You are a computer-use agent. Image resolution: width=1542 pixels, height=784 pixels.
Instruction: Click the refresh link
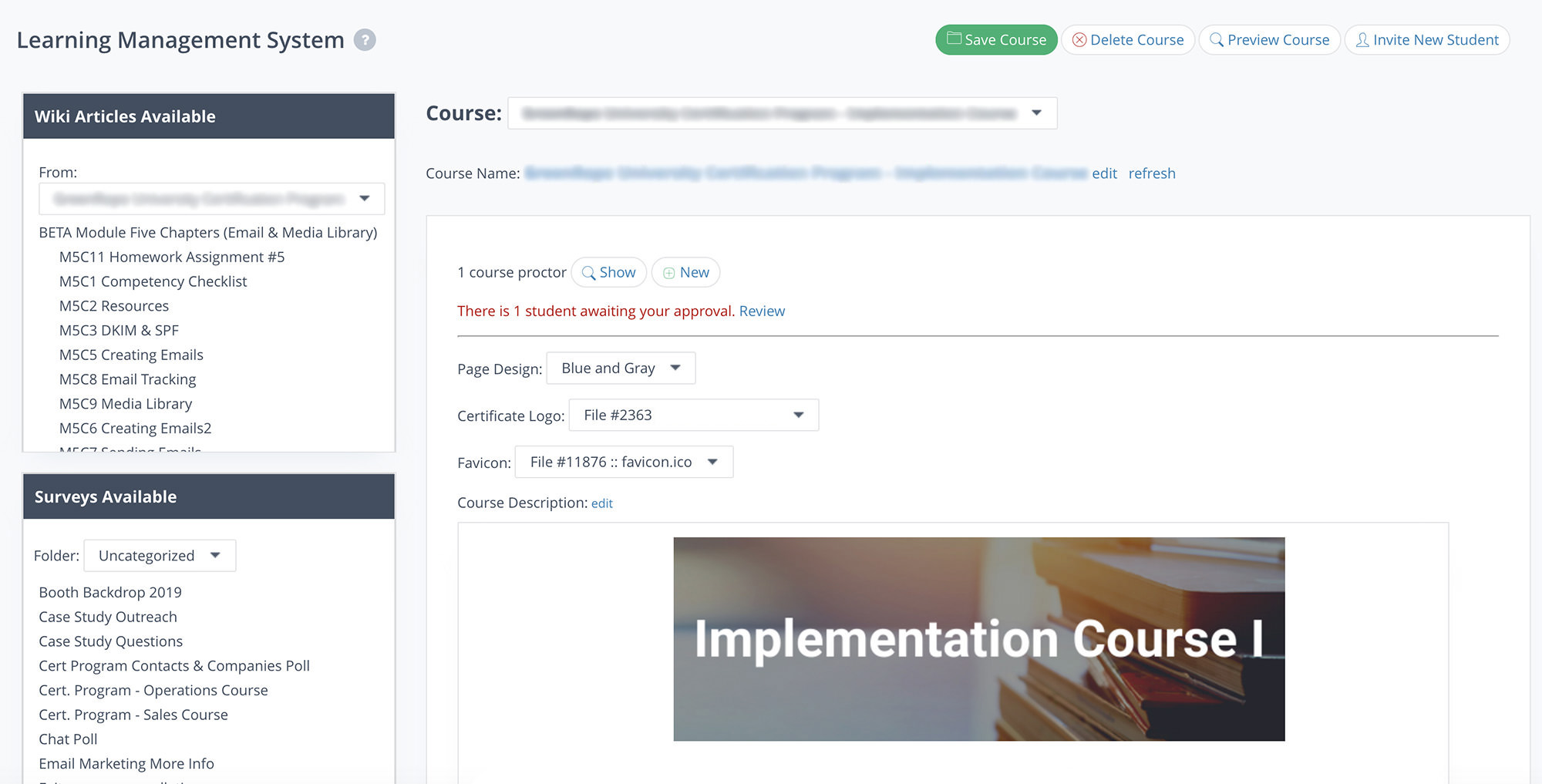click(1152, 173)
